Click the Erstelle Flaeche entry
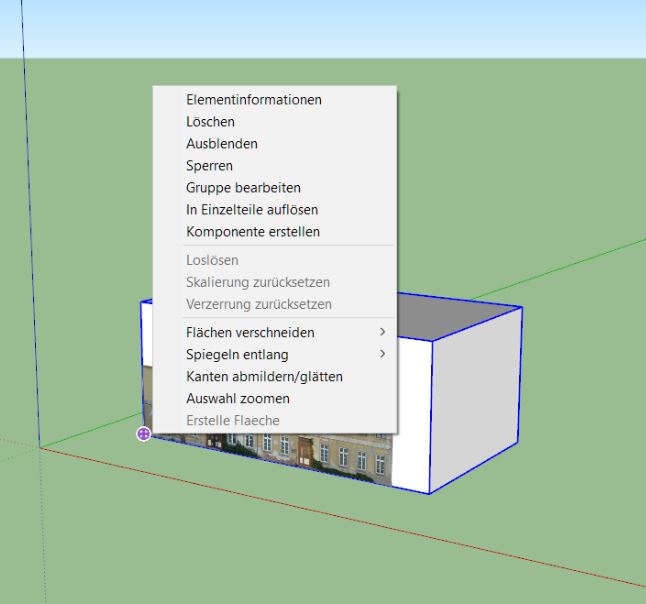 (x=233, y=421)
